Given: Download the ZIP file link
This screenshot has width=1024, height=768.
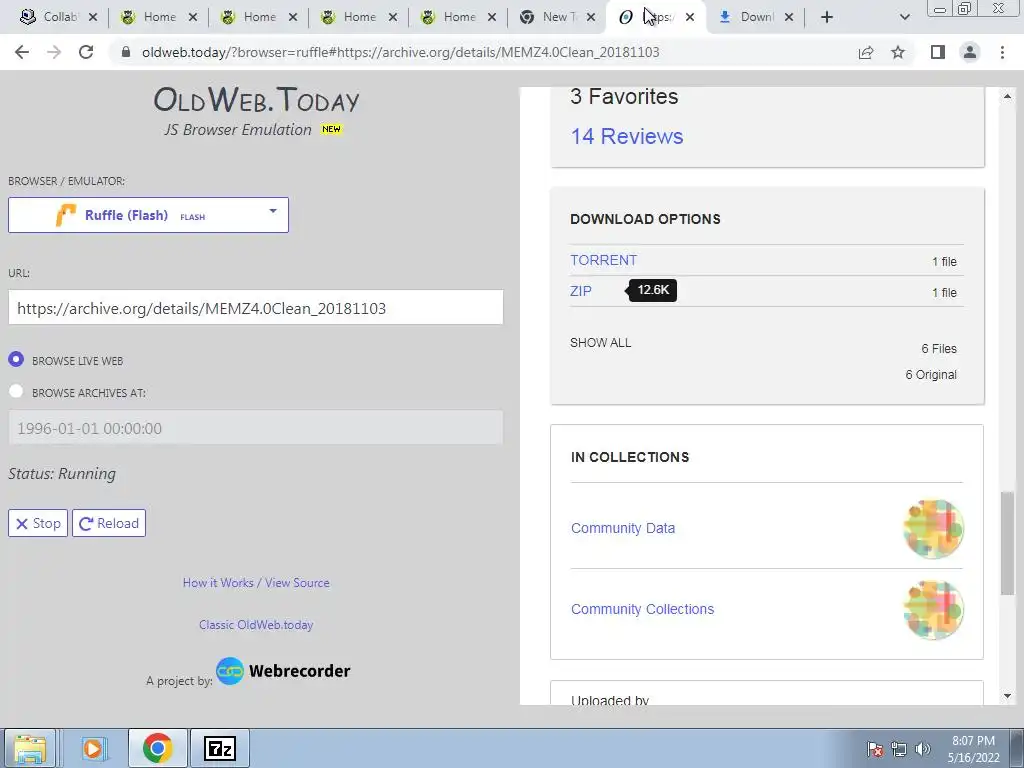Looking at the screenshot, I should click(x=581, y=291).
